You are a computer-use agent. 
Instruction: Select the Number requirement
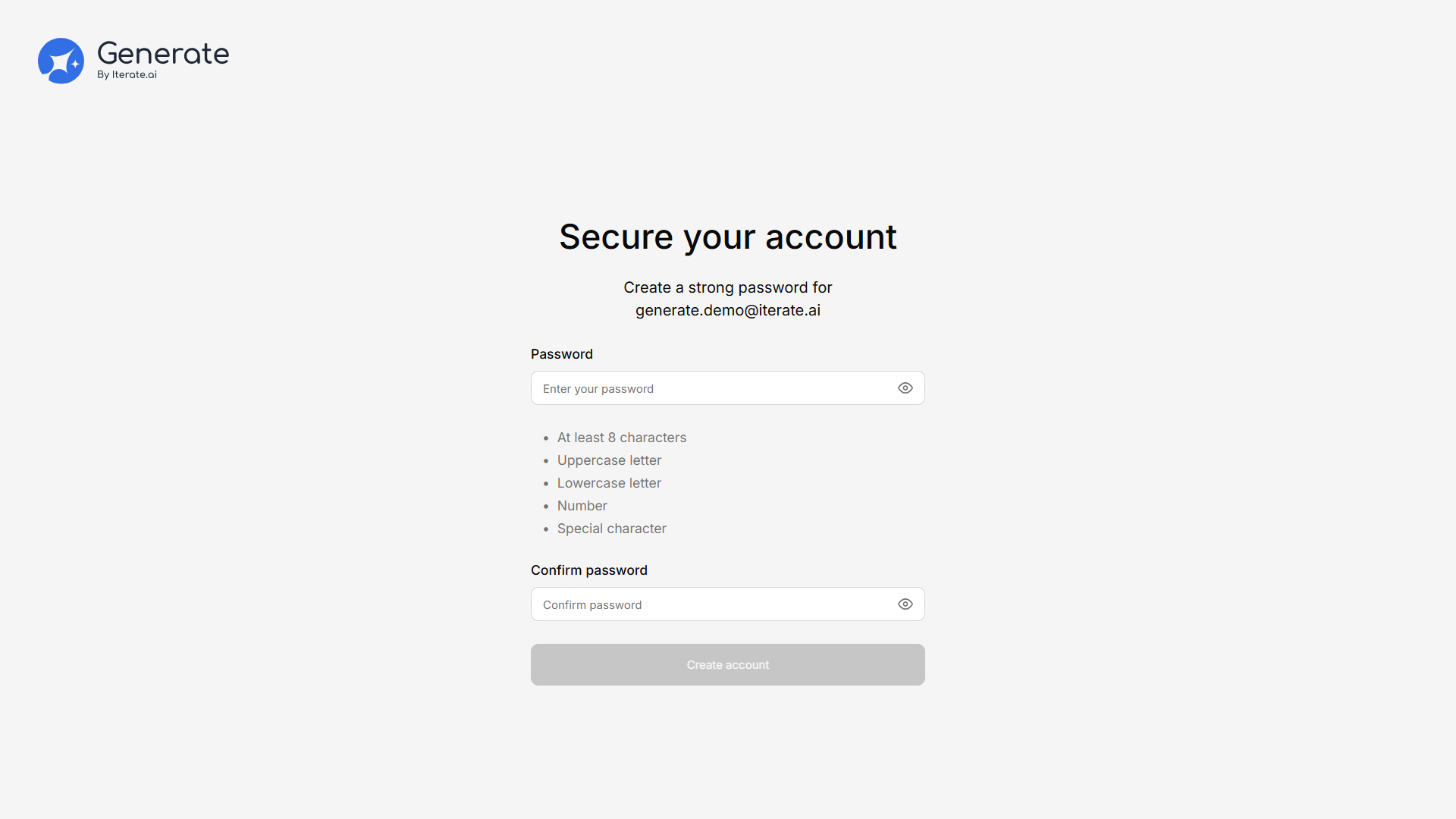coord(582,506)
